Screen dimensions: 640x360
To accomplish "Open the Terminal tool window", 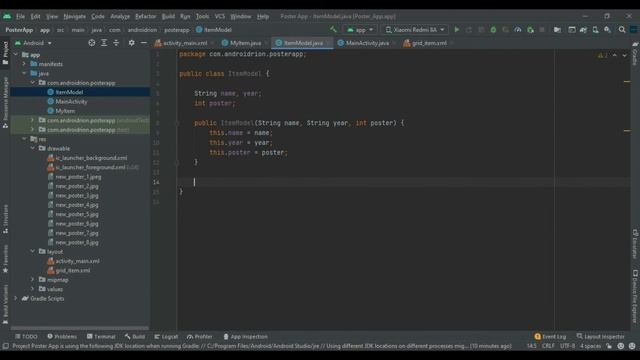I will [x=101, y=337].
